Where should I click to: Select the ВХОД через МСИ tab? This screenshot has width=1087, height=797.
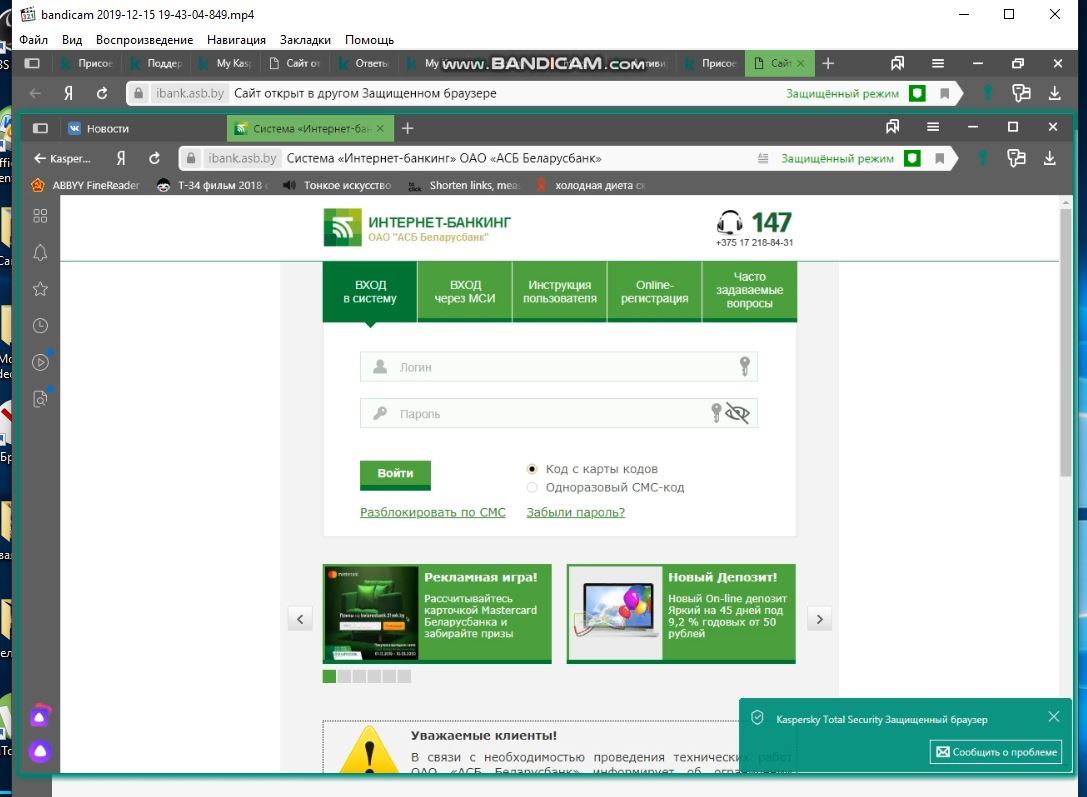465,292
